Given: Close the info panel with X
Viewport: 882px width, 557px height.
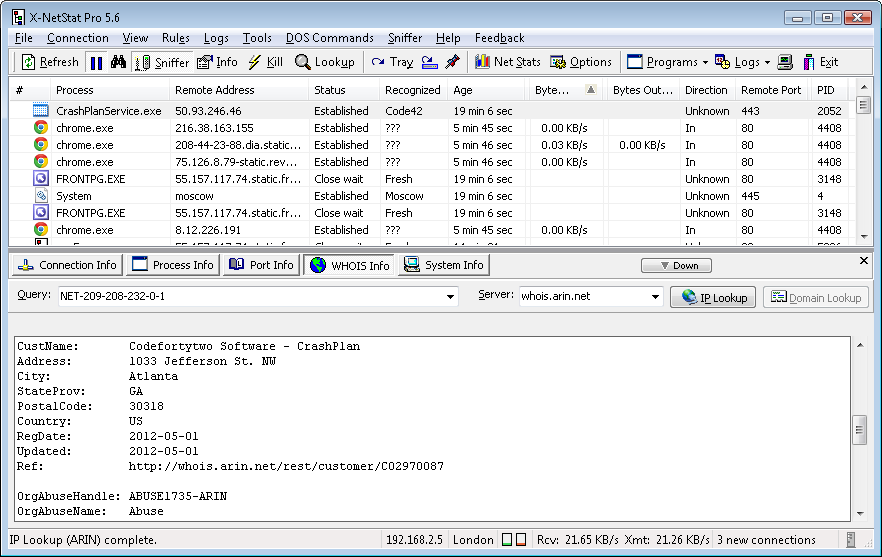Looking at the screenshot, I should point(864,260).
